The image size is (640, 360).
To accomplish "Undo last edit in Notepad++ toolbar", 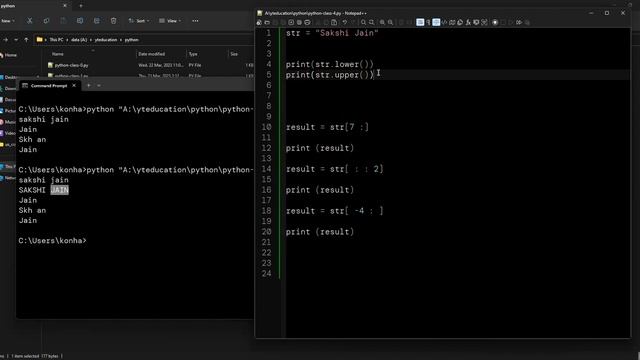I will pos(345,22).
